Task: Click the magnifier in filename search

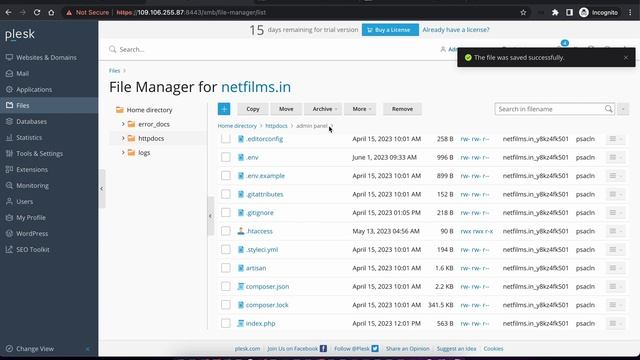Action: (608, 109)
